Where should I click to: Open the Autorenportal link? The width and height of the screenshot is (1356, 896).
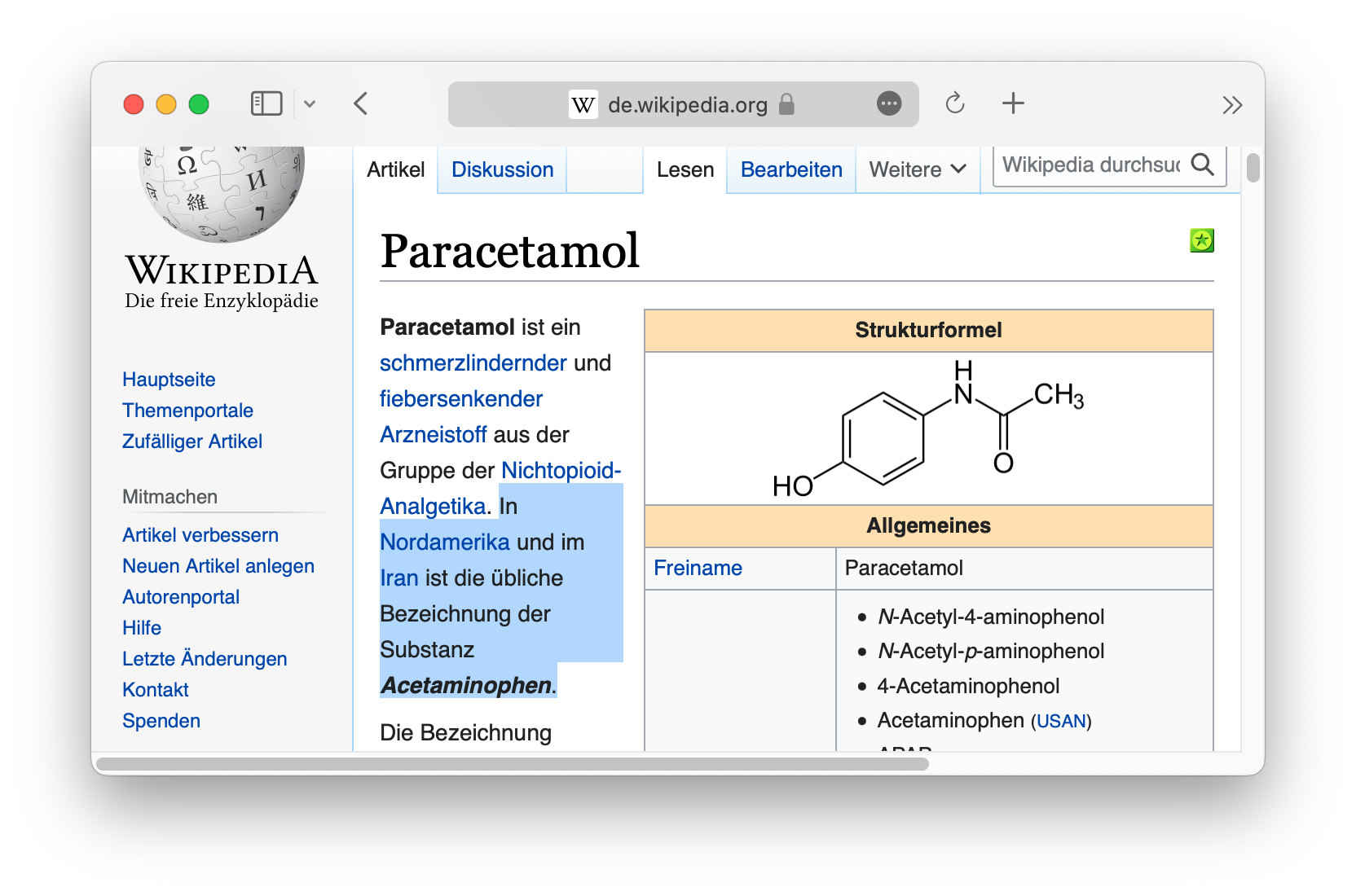pos(181,597)
